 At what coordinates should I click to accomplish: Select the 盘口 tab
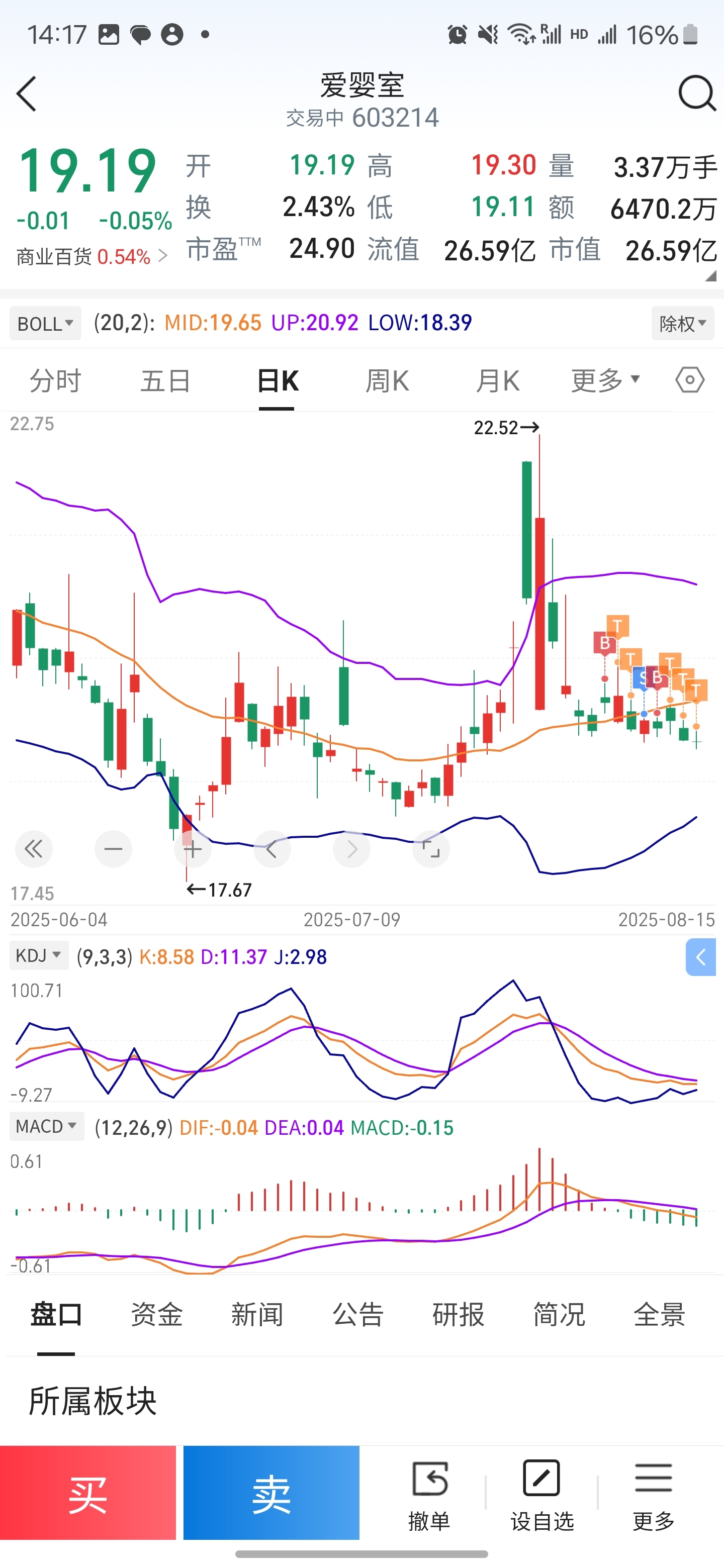[x=56, y=1315]
